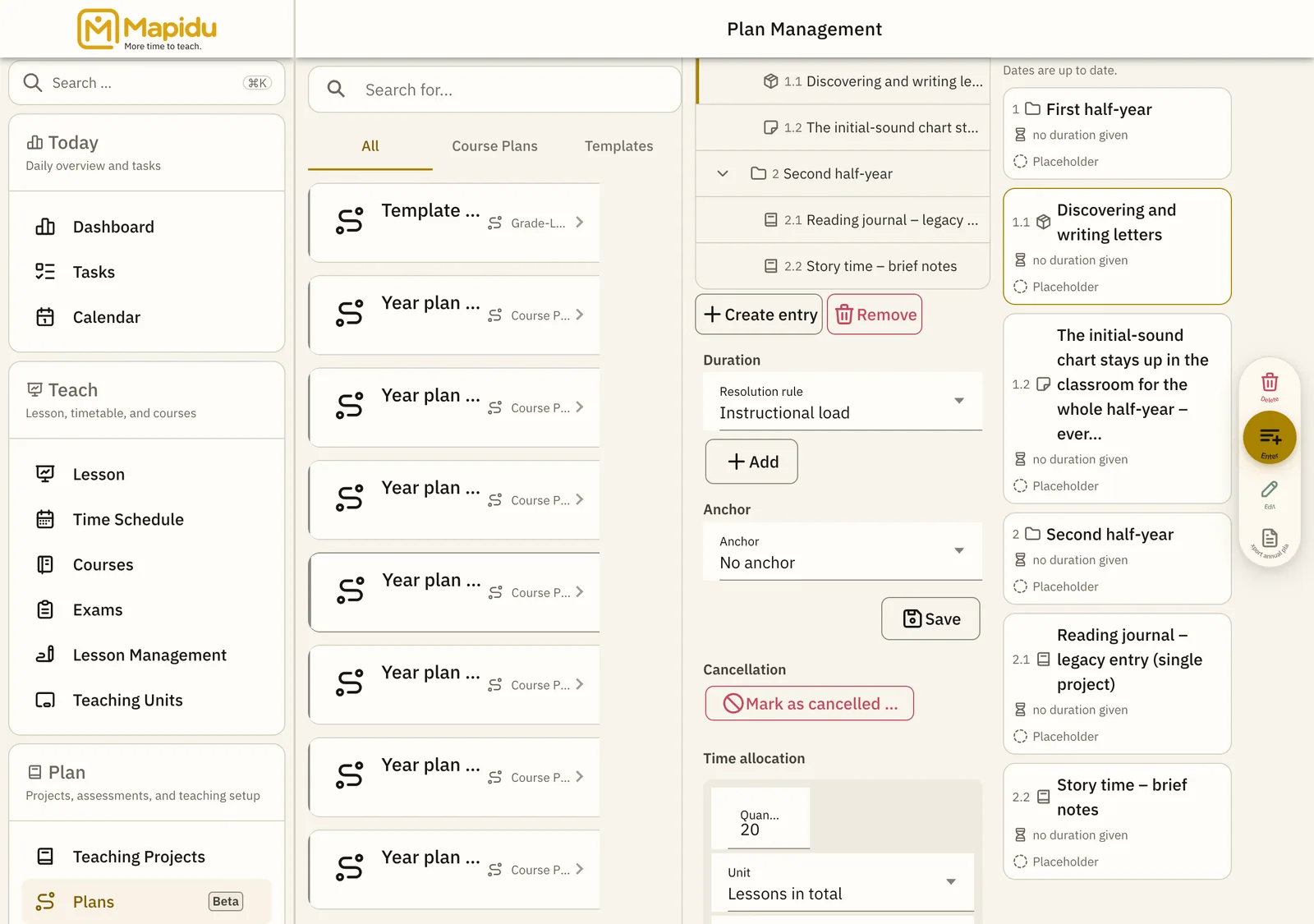Screen dimensions: 1314x924
Task: Click the Add duration button
Action: (x=751, y=462)
